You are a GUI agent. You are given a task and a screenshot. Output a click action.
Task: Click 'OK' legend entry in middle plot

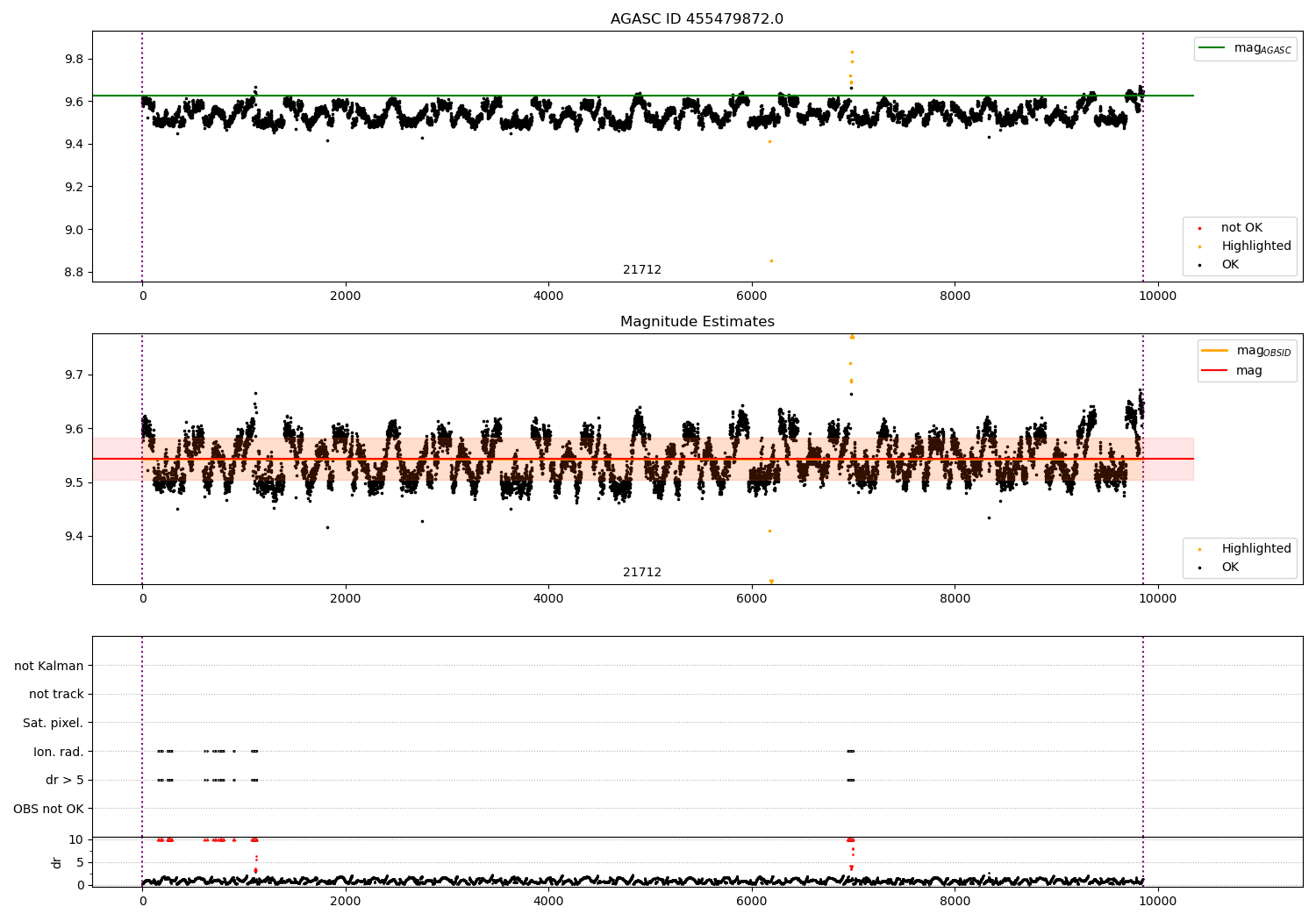1219,568
